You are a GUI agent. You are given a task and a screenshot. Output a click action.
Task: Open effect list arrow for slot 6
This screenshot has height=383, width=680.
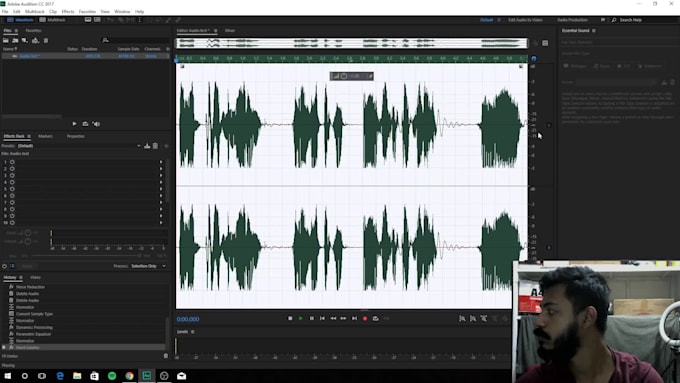tap(161, 196)
